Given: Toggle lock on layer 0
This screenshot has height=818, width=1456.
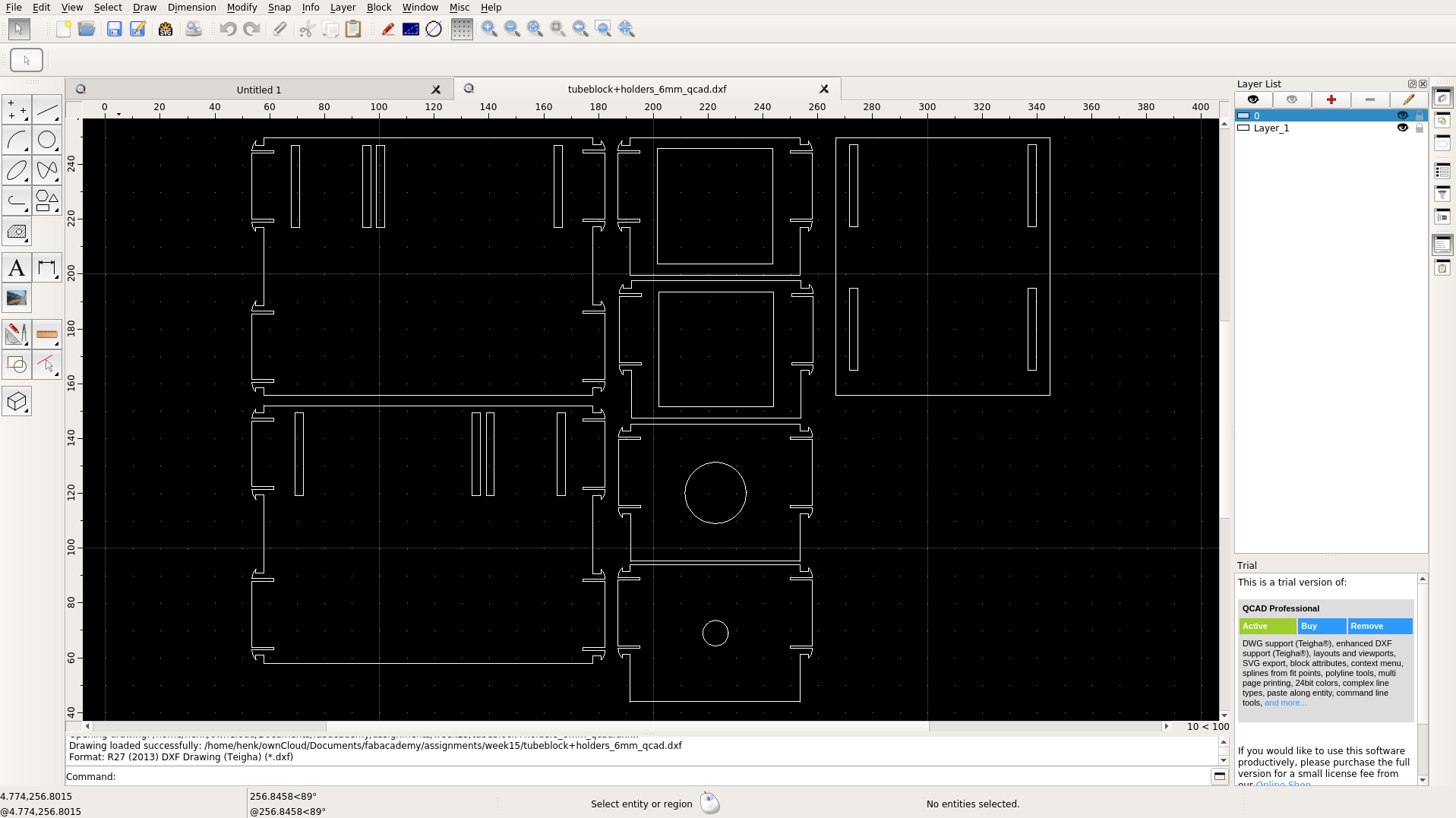Looking at the screenshot, I should click(1420, 115).
